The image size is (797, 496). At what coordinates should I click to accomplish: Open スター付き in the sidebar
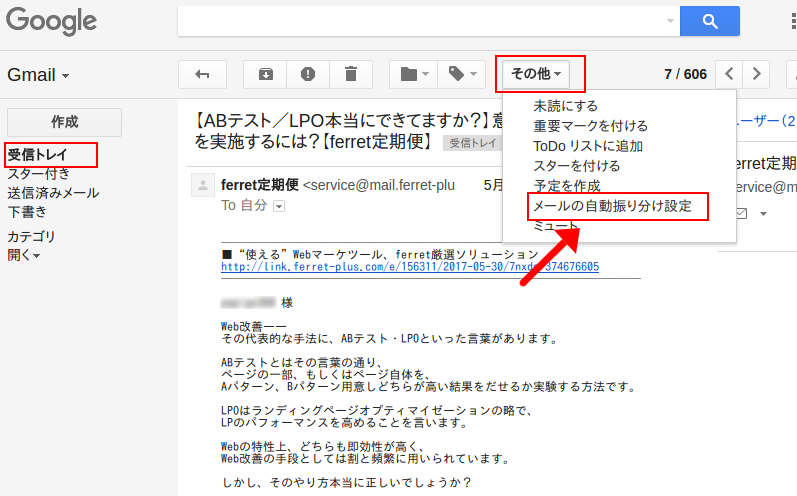pos(39,174)
